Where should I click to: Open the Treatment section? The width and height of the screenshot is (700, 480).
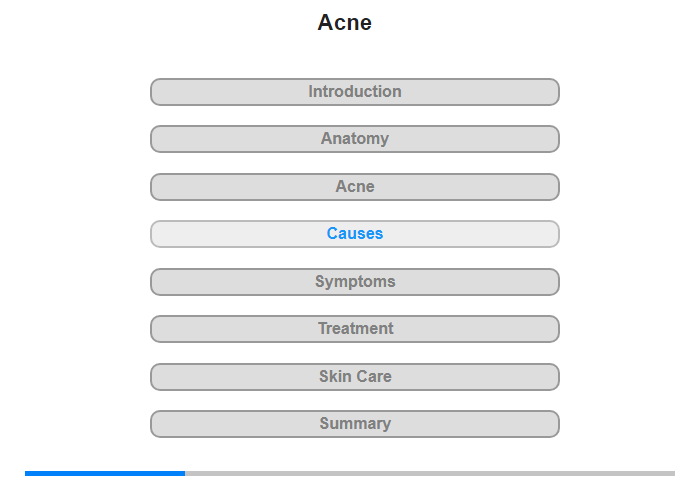354,329
